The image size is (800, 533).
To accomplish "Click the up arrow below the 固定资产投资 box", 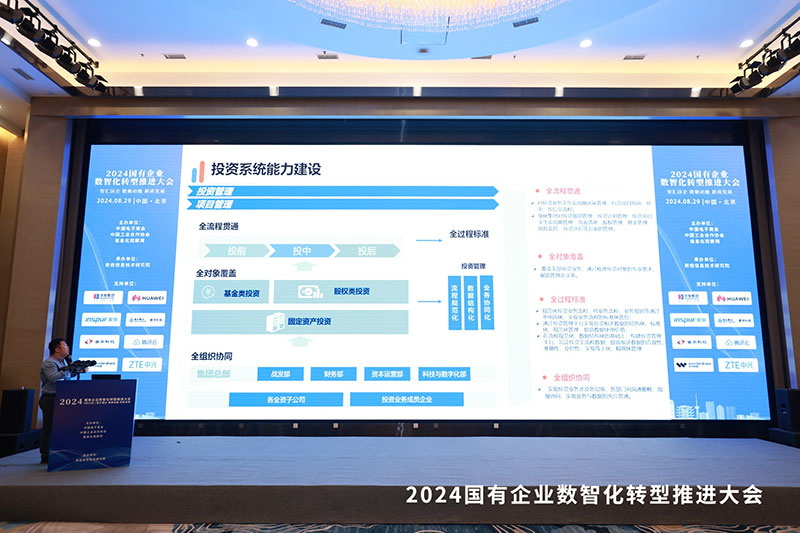I will click(x=299, y=341).
